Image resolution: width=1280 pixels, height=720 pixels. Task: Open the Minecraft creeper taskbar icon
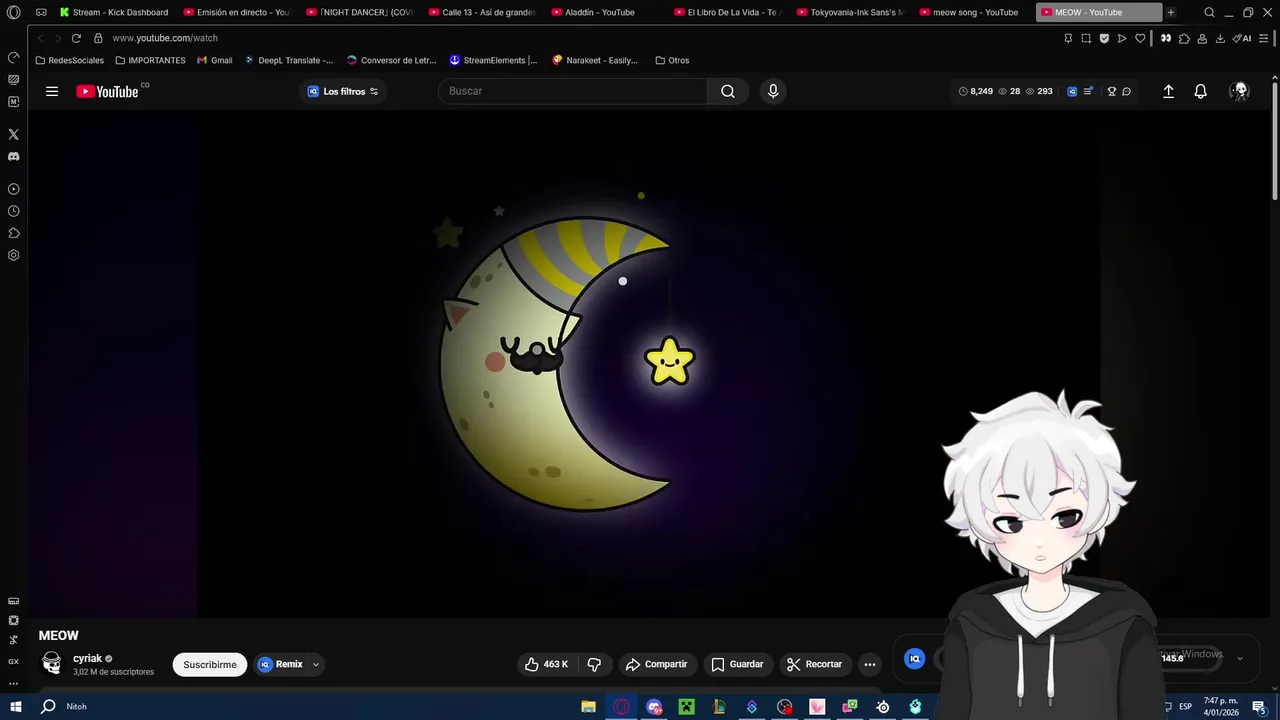(687, 707)
